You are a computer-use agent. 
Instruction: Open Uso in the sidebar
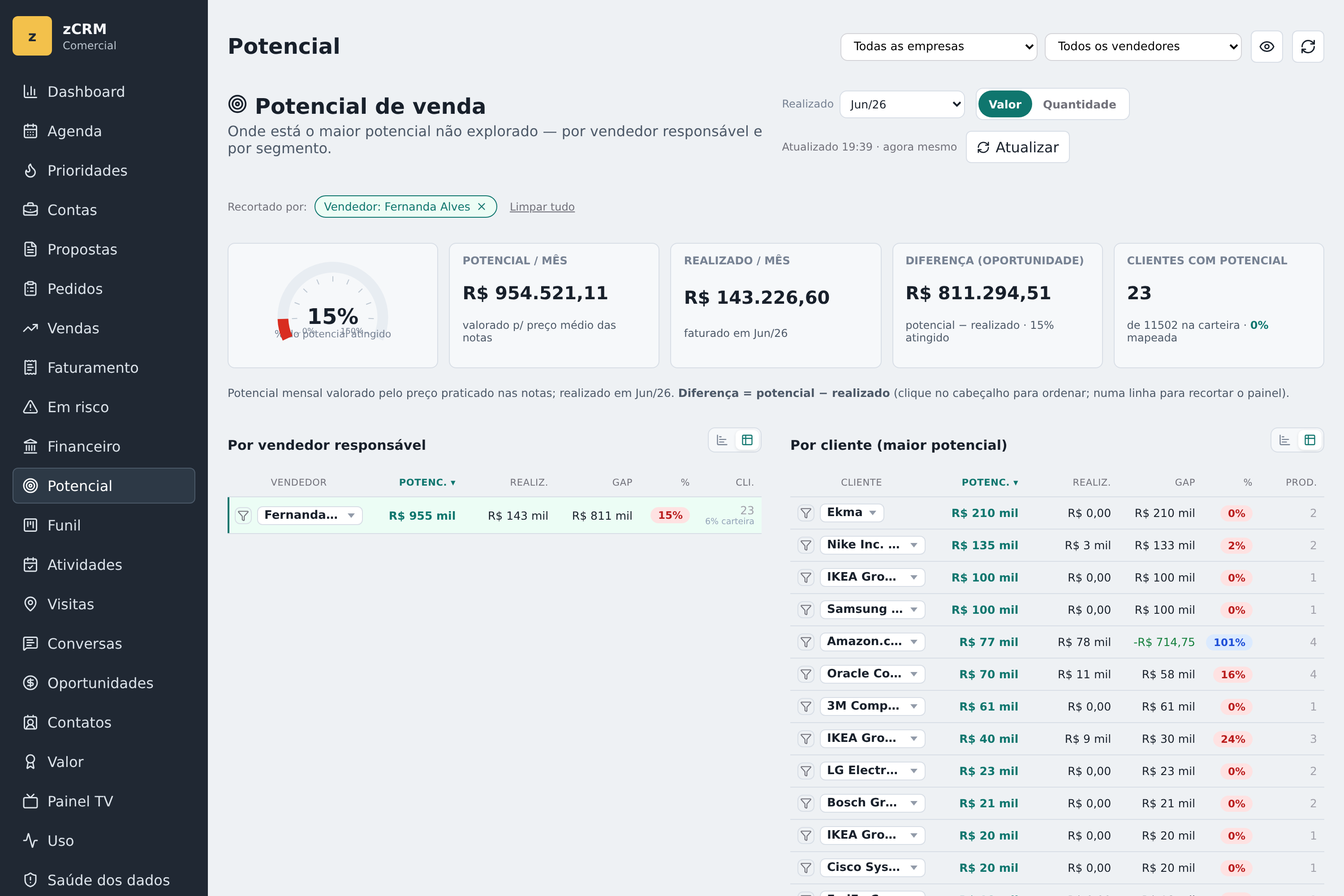(103, 840)
